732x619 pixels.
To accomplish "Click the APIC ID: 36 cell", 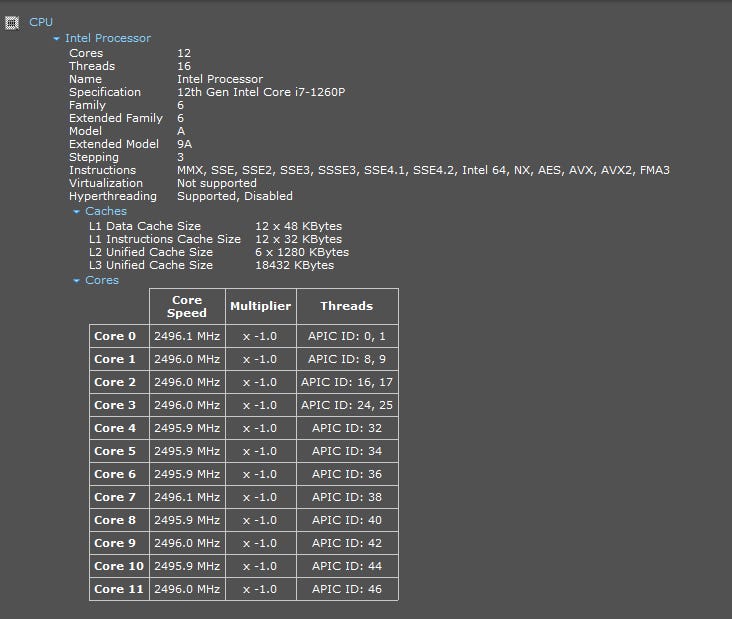I will click(x=347, y=474).
